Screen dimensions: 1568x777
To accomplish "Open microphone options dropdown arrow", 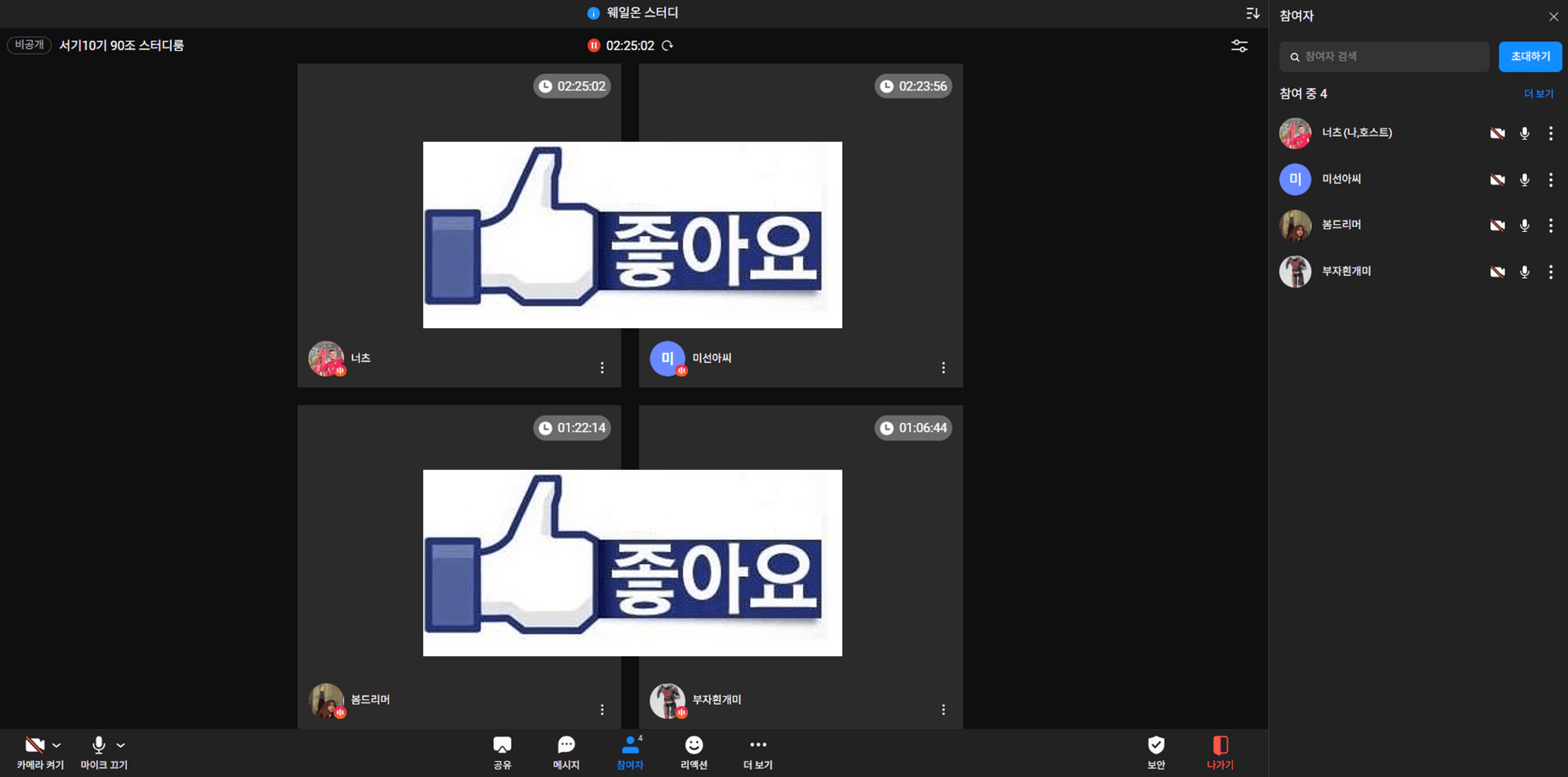I will [120, 745].
